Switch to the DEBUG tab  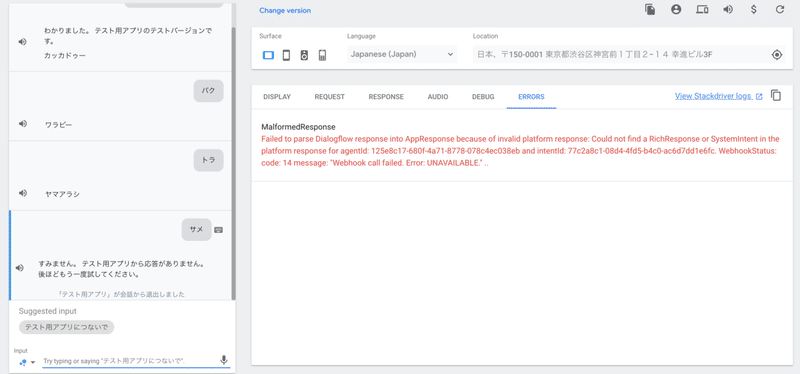483,96
